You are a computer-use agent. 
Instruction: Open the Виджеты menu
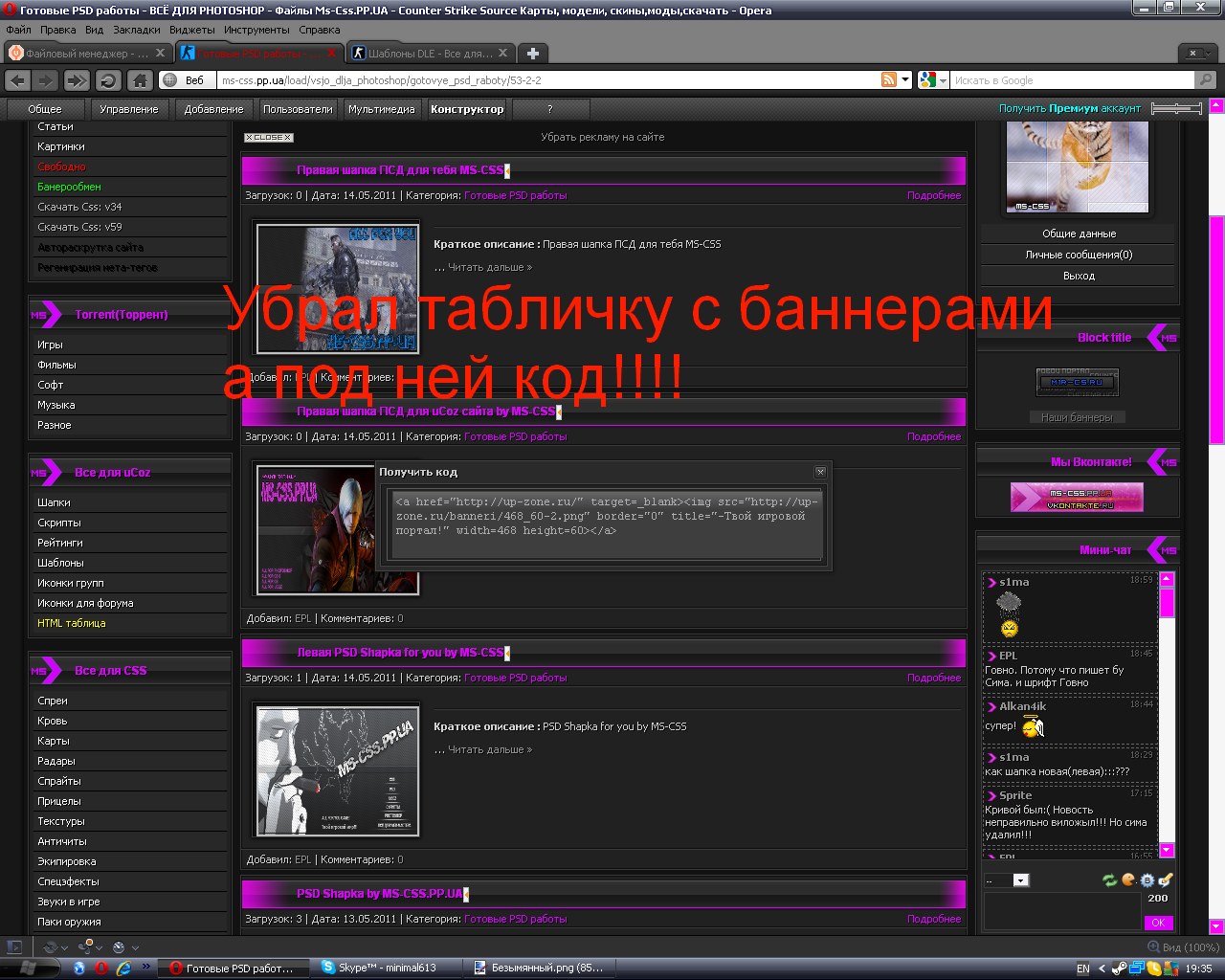[192, 30]
